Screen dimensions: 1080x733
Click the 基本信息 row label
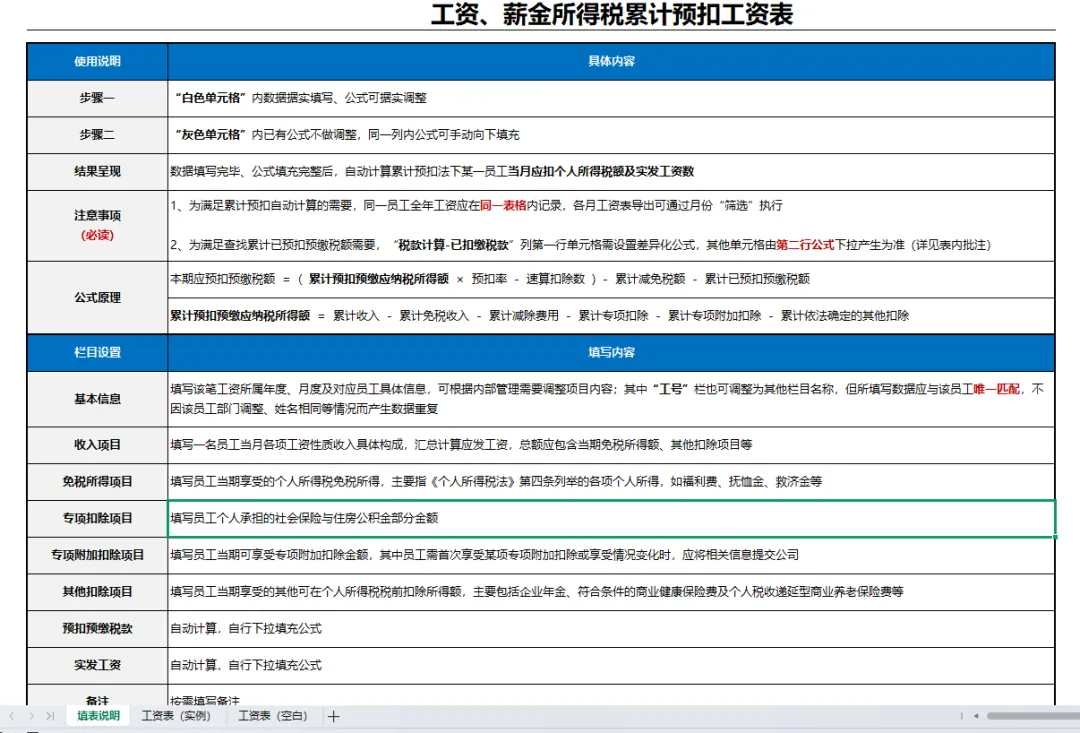point(97,399)
